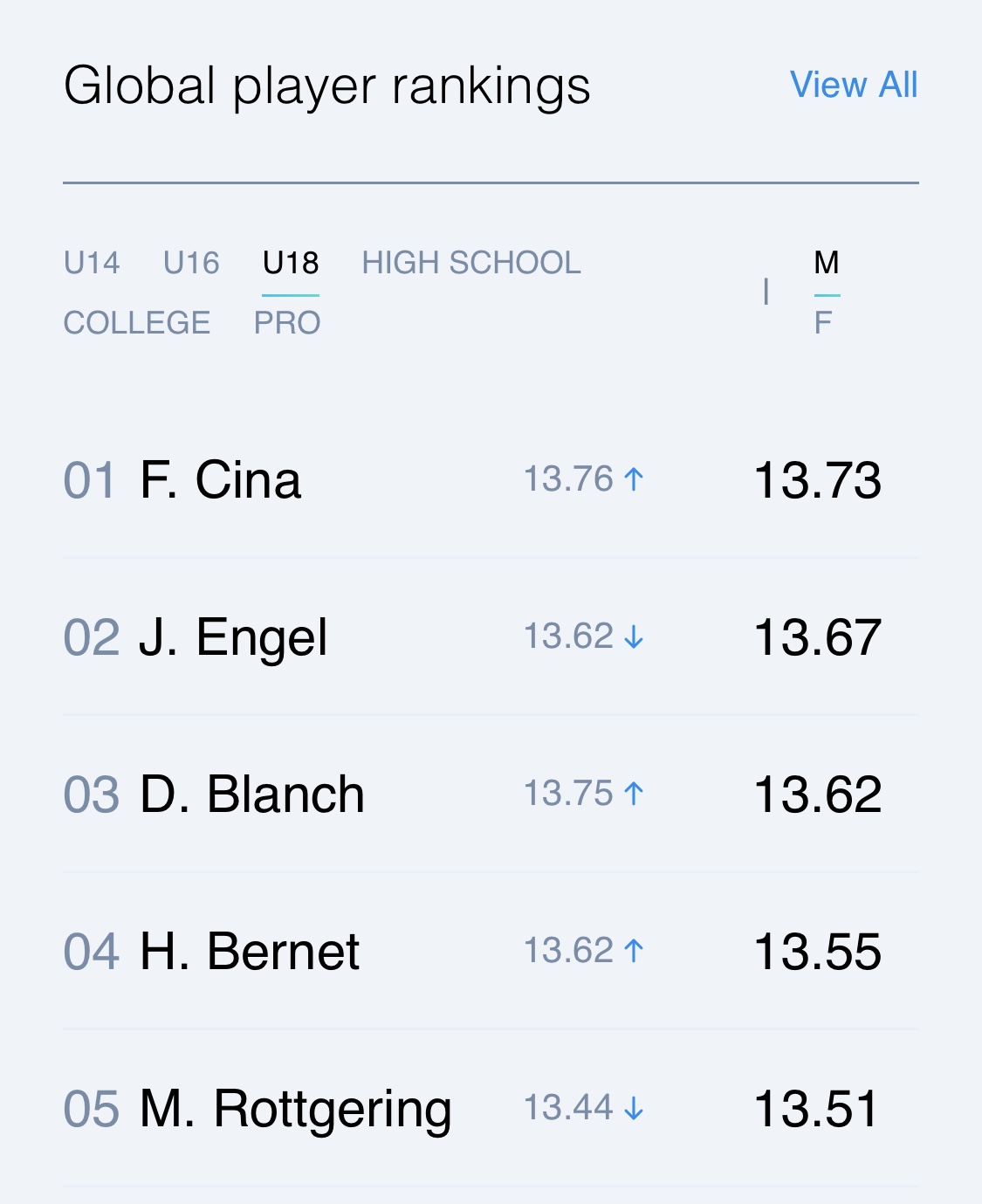
Task: Click the Global player rankings heading
Action: pyautogui.click(x=327, y=86)
